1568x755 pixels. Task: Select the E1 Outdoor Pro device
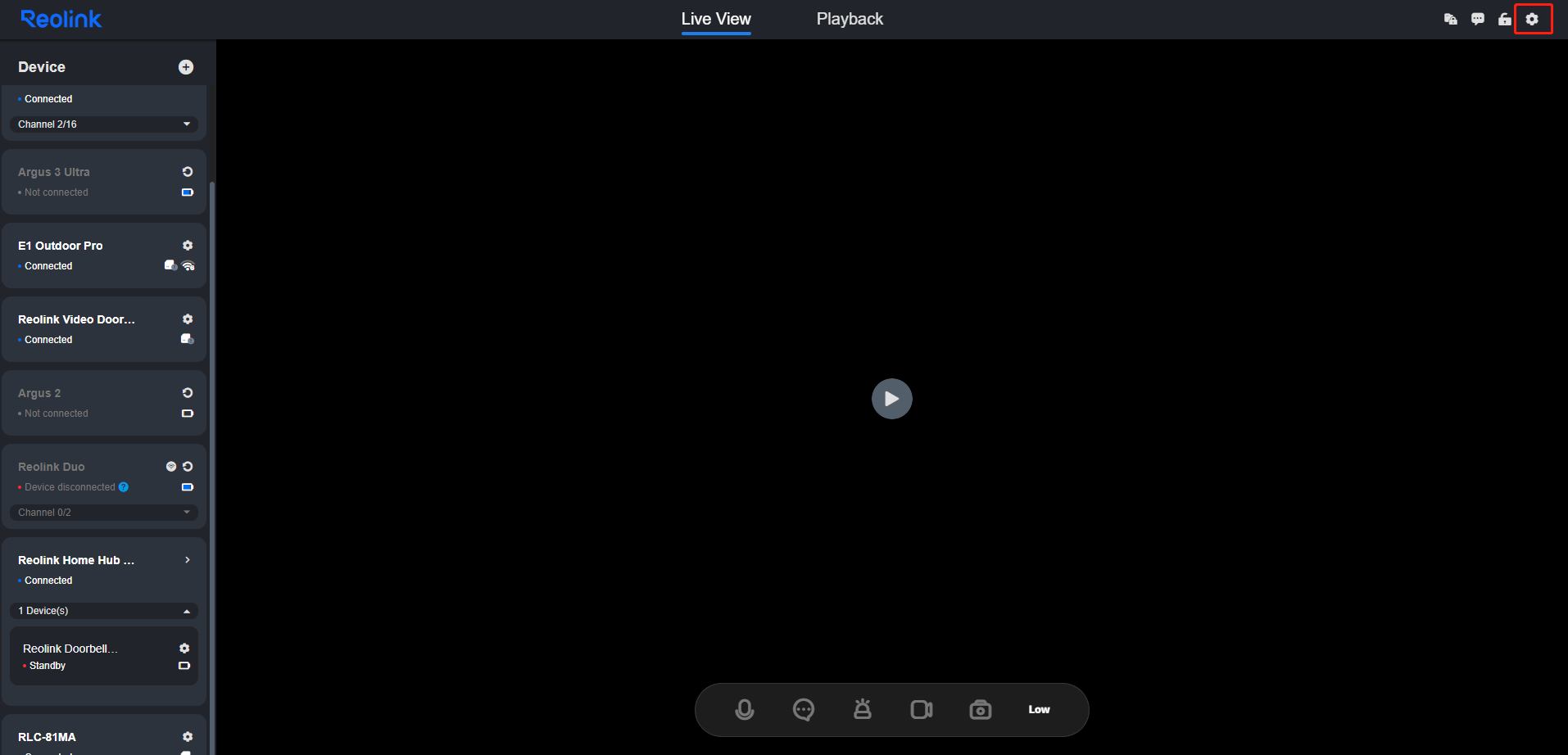104,255
